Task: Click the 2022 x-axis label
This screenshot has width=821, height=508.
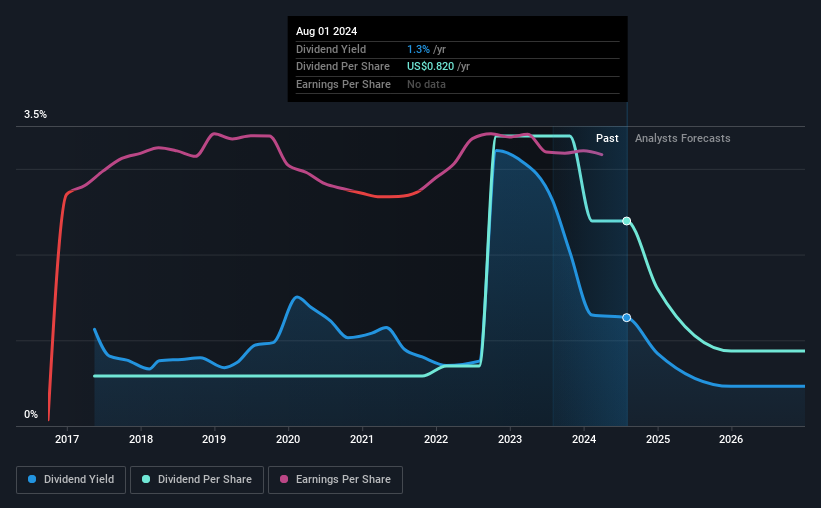Action: click(x=436, y=439)
